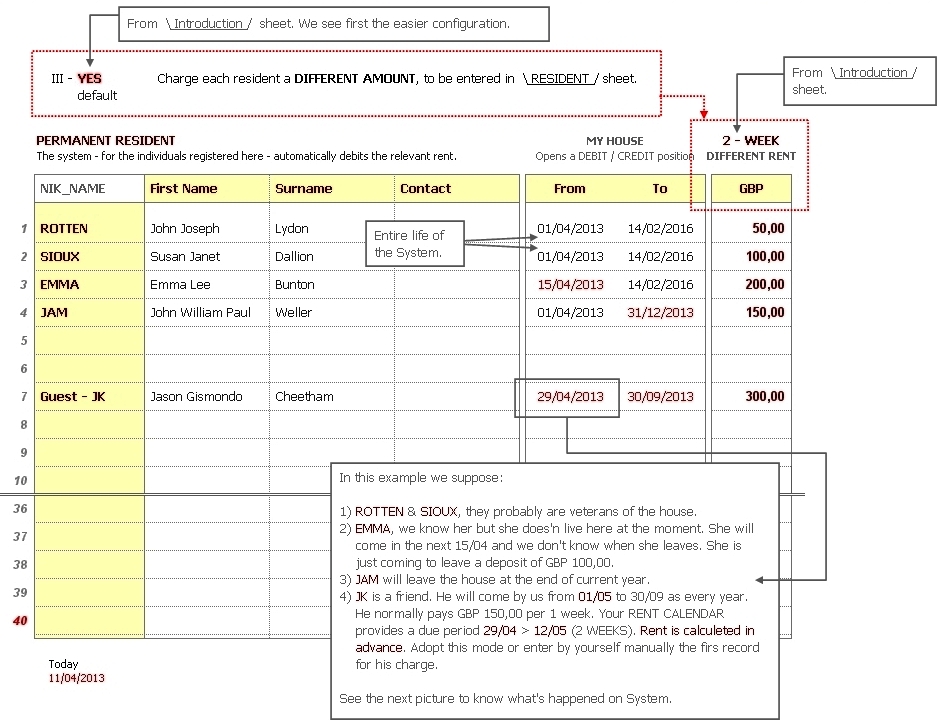Select the SIOUX nickname cell

(89, 257)
